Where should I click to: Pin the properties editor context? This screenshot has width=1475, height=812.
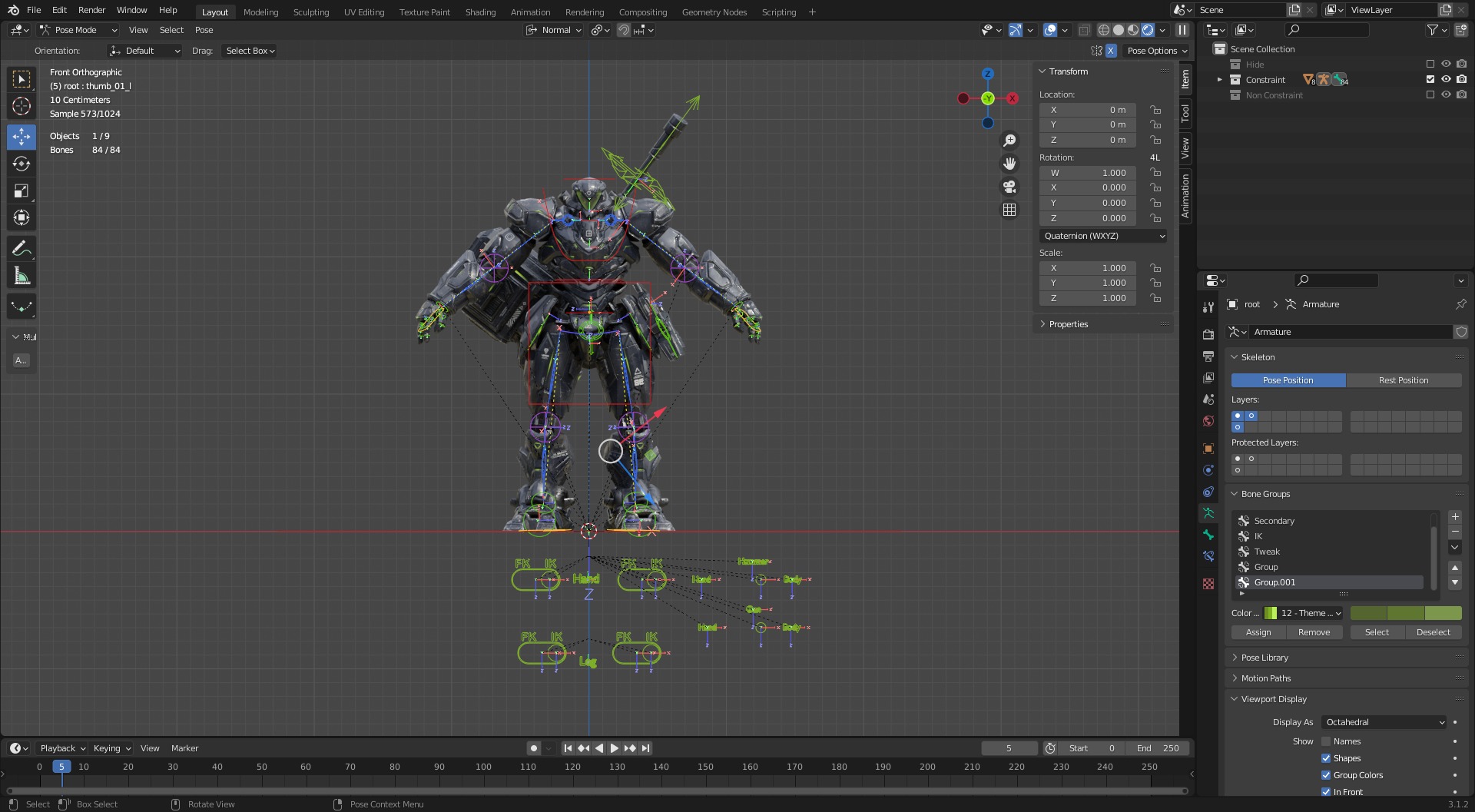point(1460,304)
